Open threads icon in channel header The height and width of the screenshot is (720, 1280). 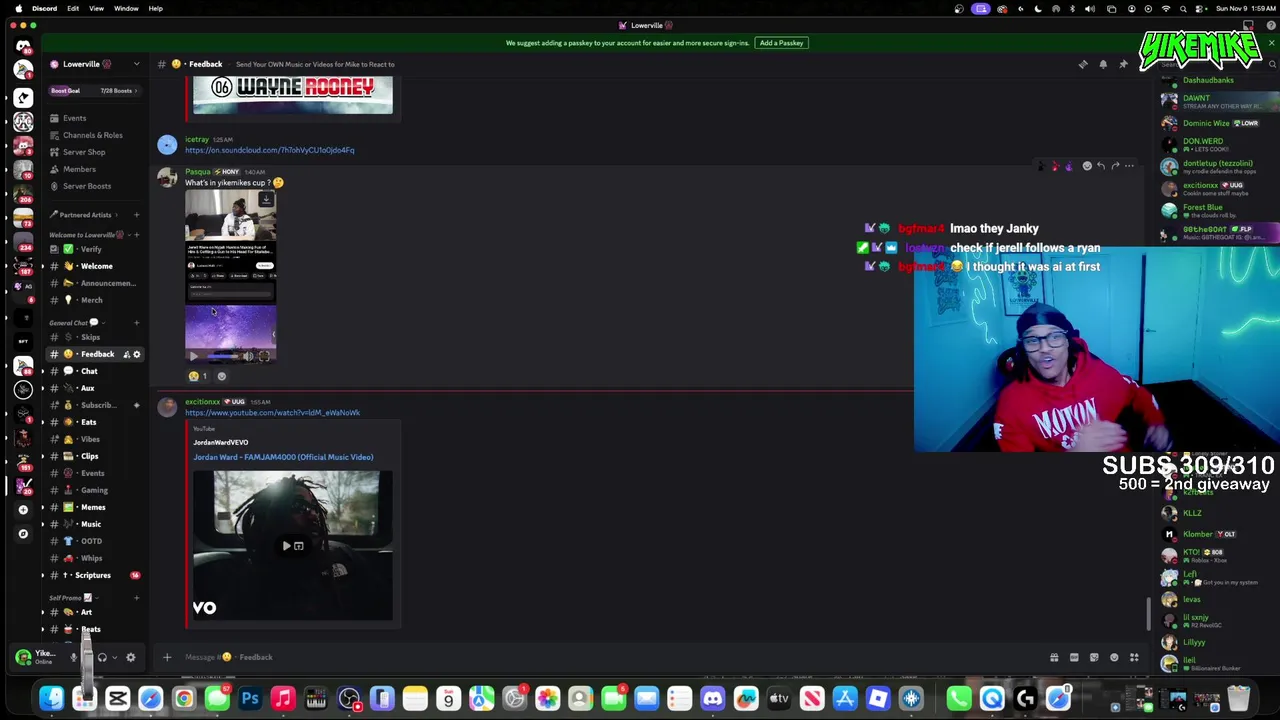coord(1083,64)
